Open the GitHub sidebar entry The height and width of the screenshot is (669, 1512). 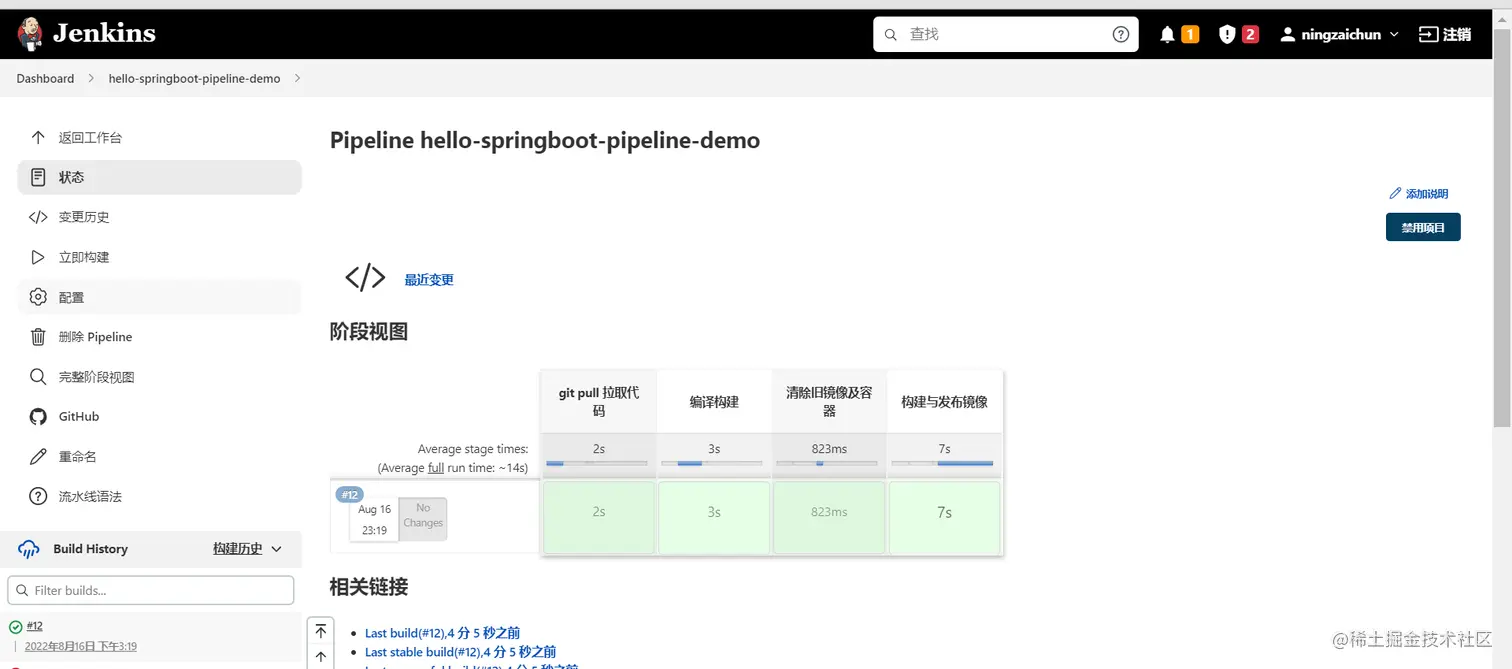(159, 416)
